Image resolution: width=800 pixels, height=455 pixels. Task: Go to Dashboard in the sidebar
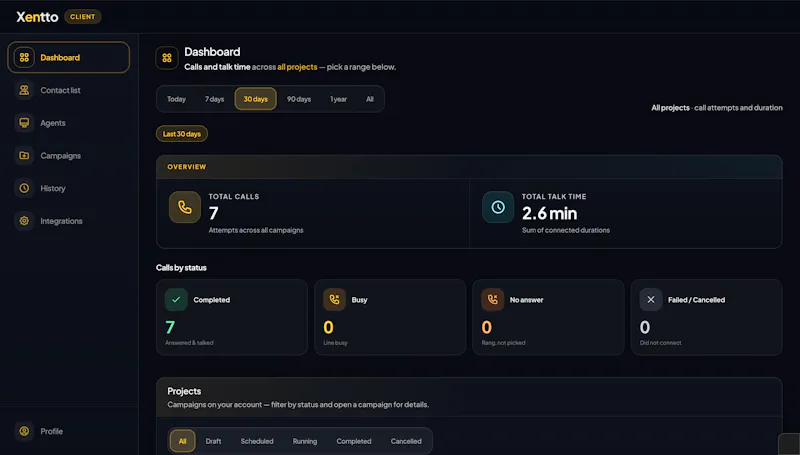click(68, 58)
